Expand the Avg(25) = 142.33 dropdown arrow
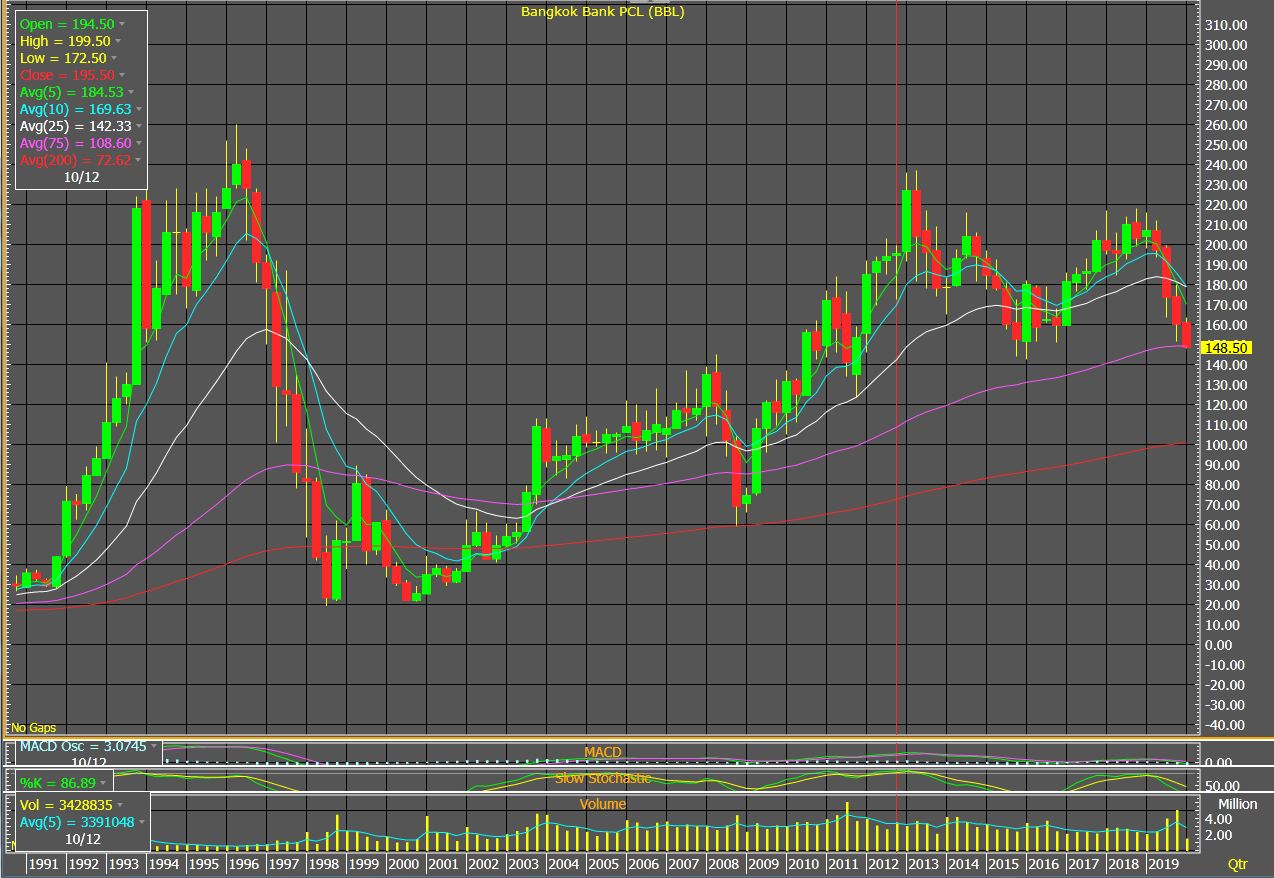 pos(137,126)
